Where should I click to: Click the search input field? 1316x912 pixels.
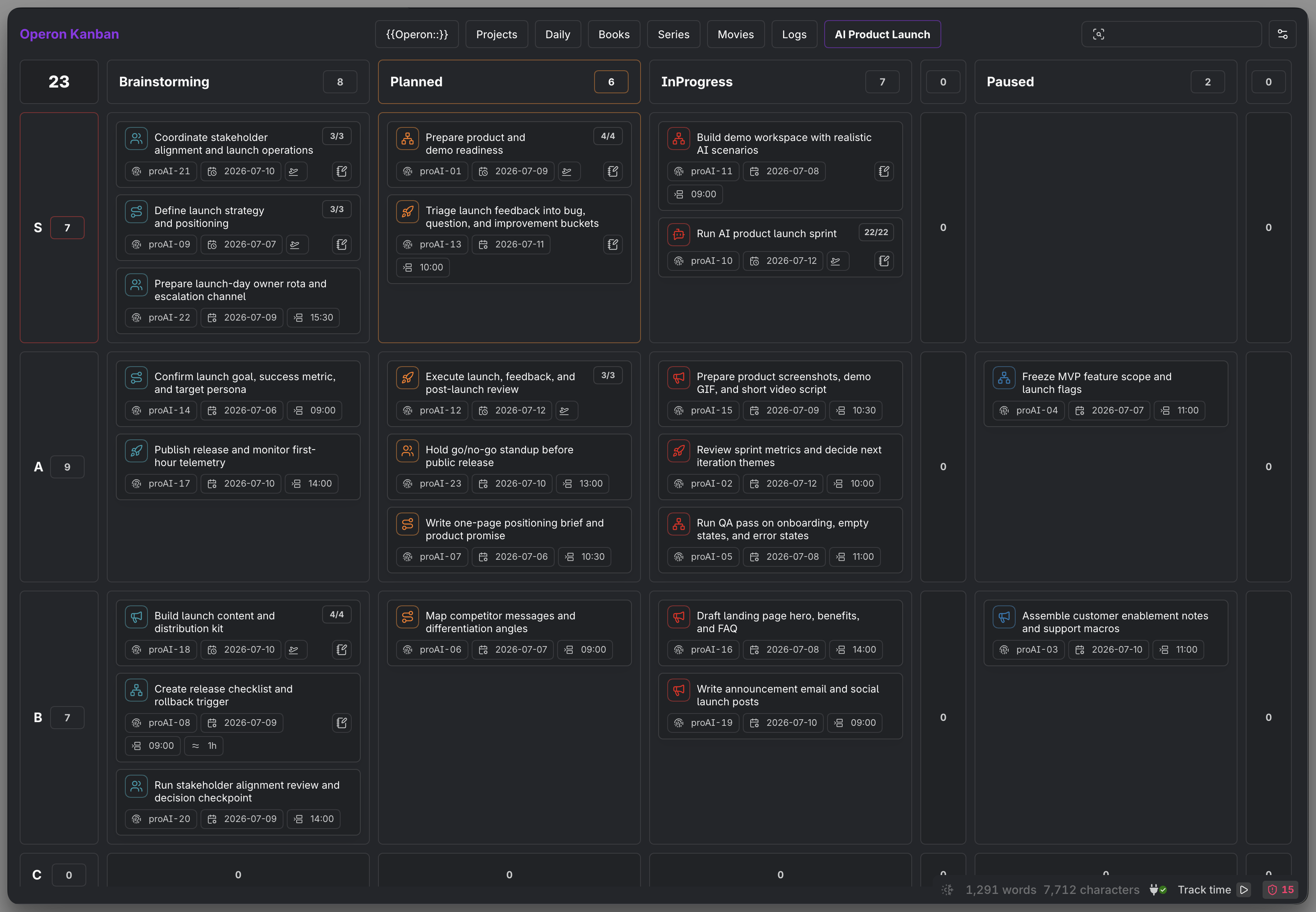point(1171,34)
